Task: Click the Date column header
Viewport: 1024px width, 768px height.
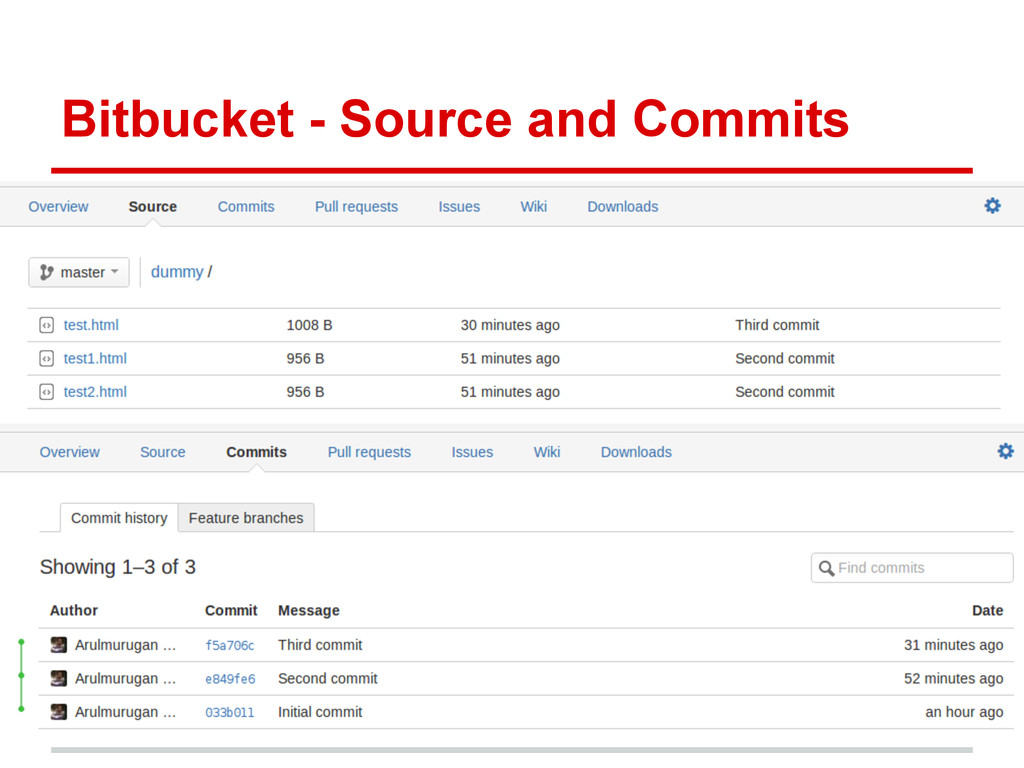Action: coord(987,611)
